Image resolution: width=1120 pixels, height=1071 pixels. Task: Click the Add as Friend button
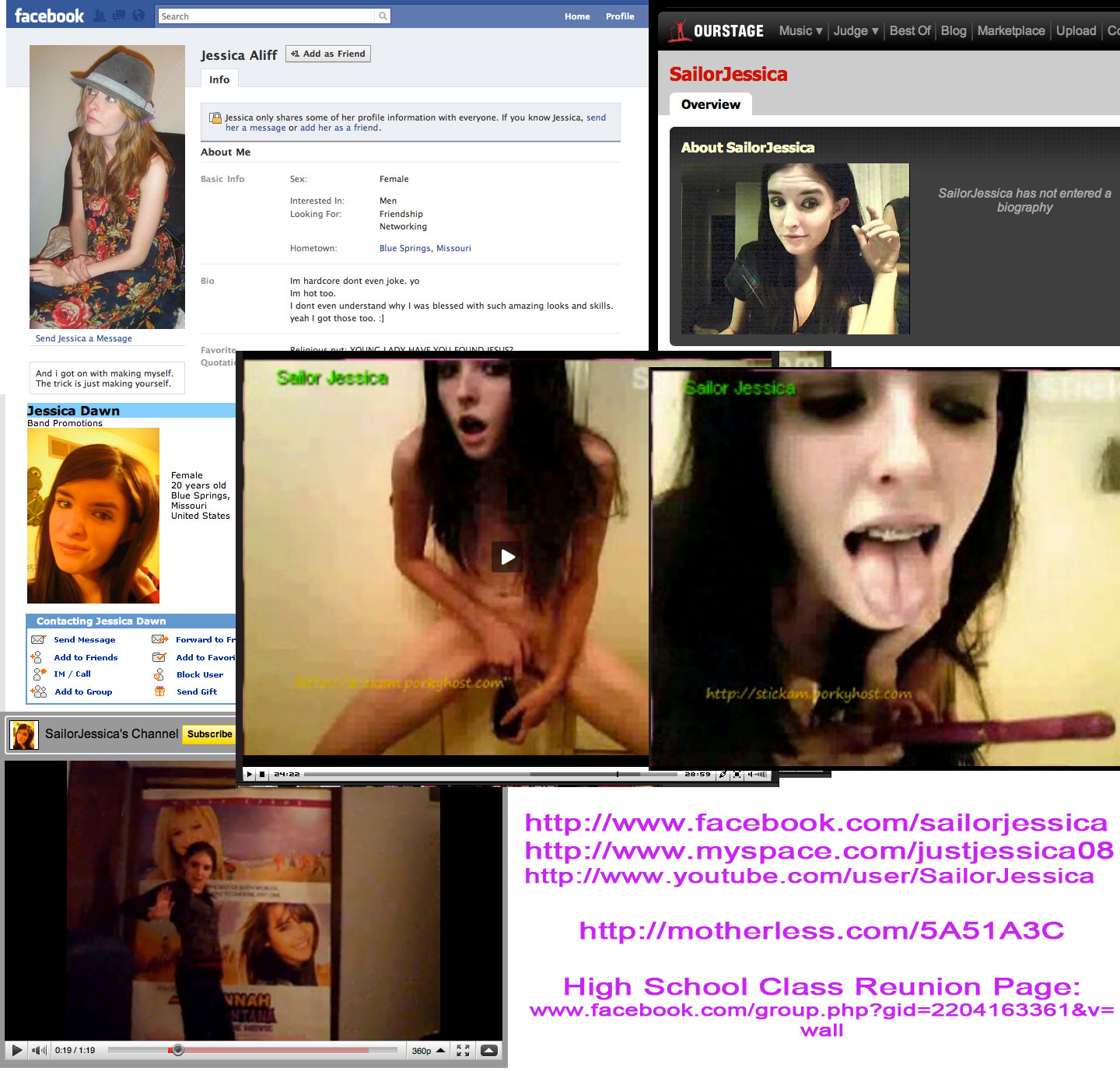327,54
